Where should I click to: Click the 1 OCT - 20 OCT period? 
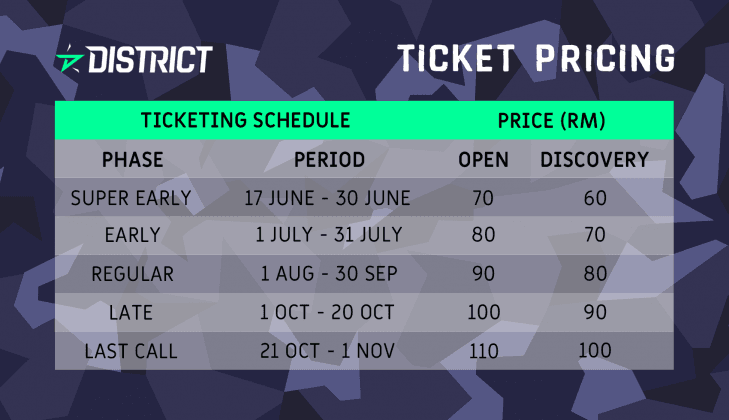coord(327,312)
